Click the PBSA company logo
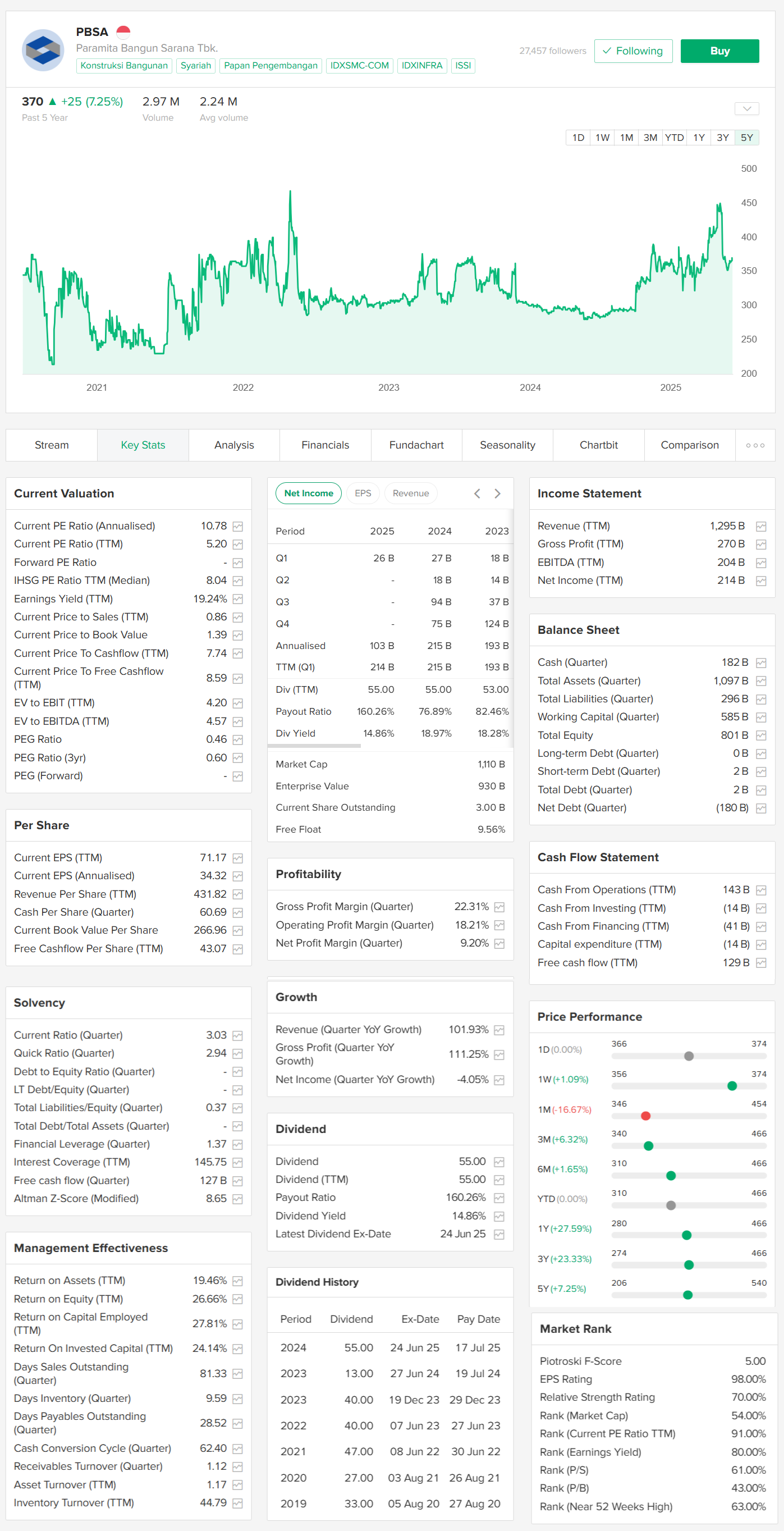This screenshot has width=784, height=1531. click(43, 50)
